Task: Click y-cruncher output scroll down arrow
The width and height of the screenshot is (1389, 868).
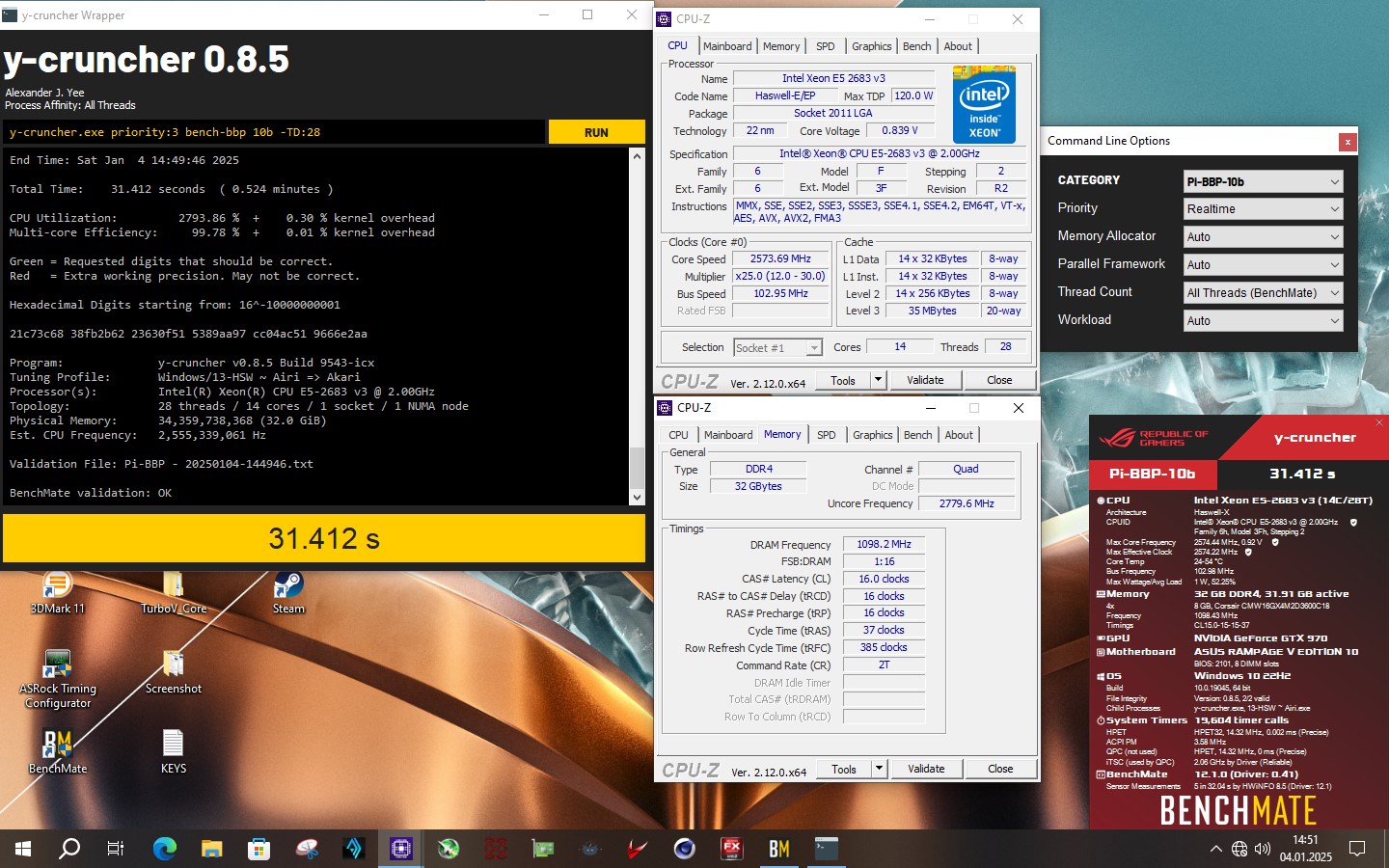Action: click(637, 498)
